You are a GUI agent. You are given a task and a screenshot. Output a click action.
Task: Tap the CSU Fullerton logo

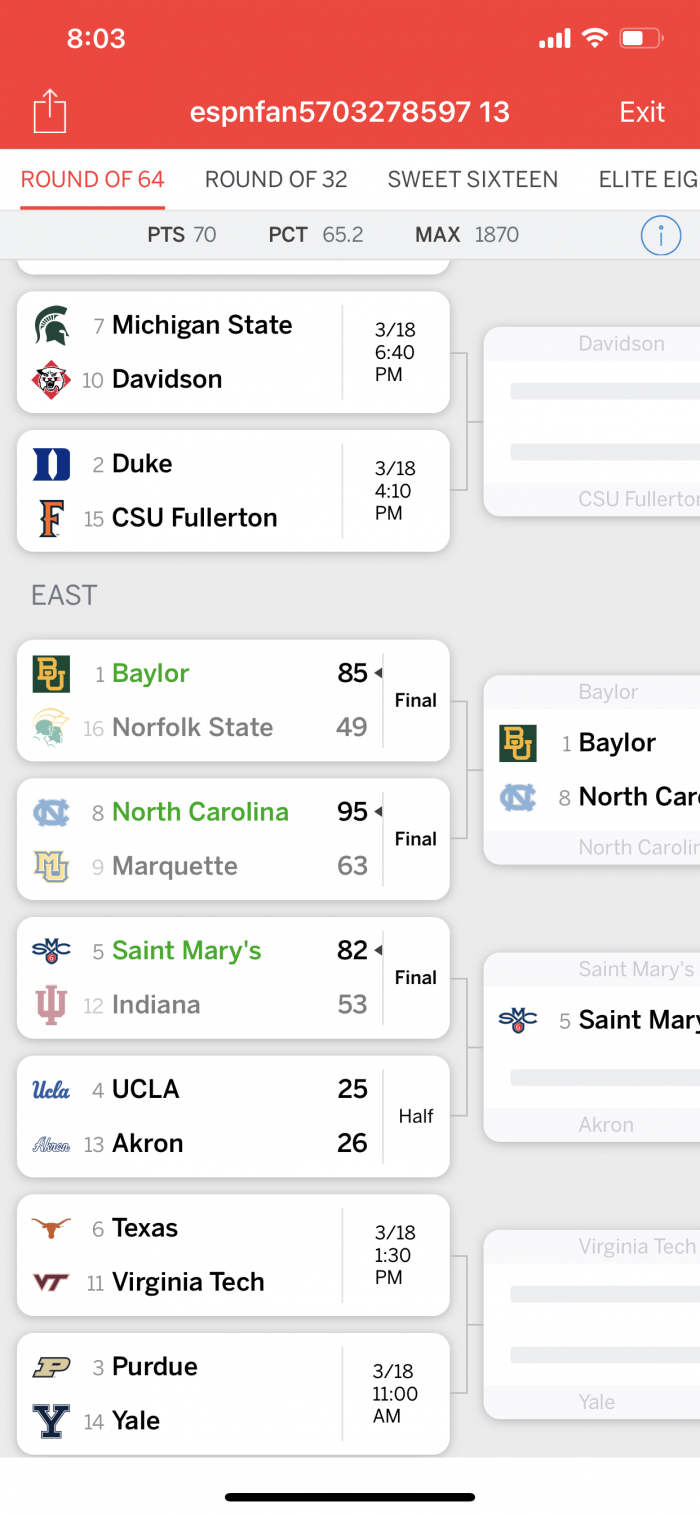[52, 518]
